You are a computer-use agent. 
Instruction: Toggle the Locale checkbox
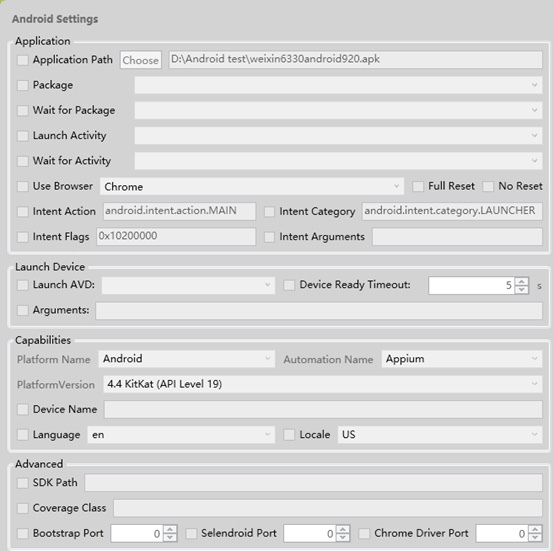click(x=289, y=435)
